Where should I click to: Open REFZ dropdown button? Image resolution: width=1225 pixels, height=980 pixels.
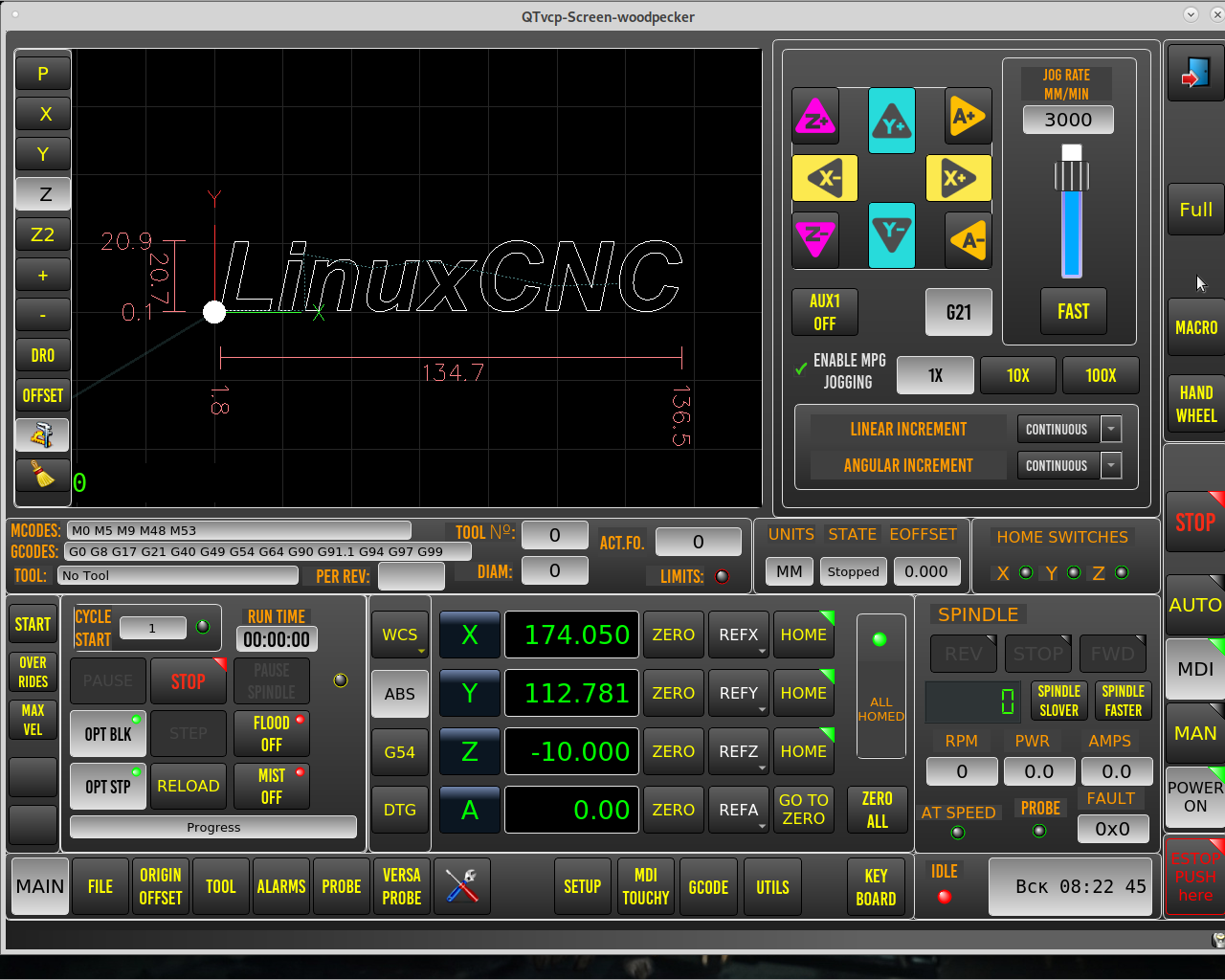tap(739, 751)
